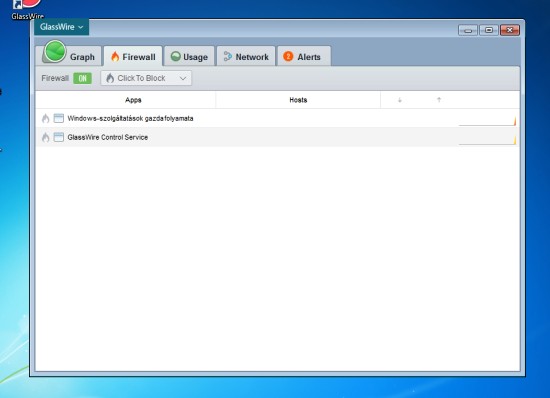The width and height of the screenshot is (550, 398).
Task: Open the Usage tab
Action: coord(189,56)
